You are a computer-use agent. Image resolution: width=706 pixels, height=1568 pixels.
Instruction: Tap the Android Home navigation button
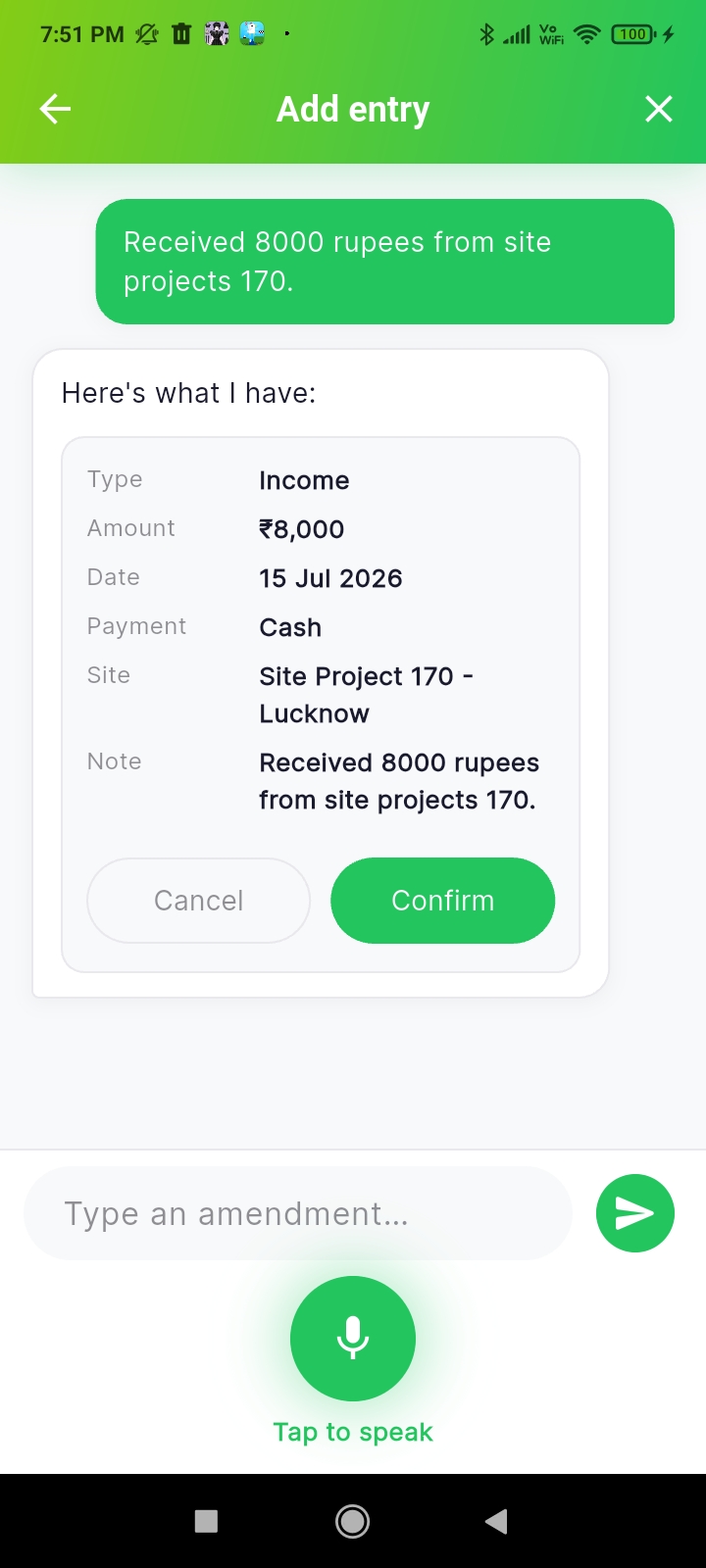click(353, 1521)
